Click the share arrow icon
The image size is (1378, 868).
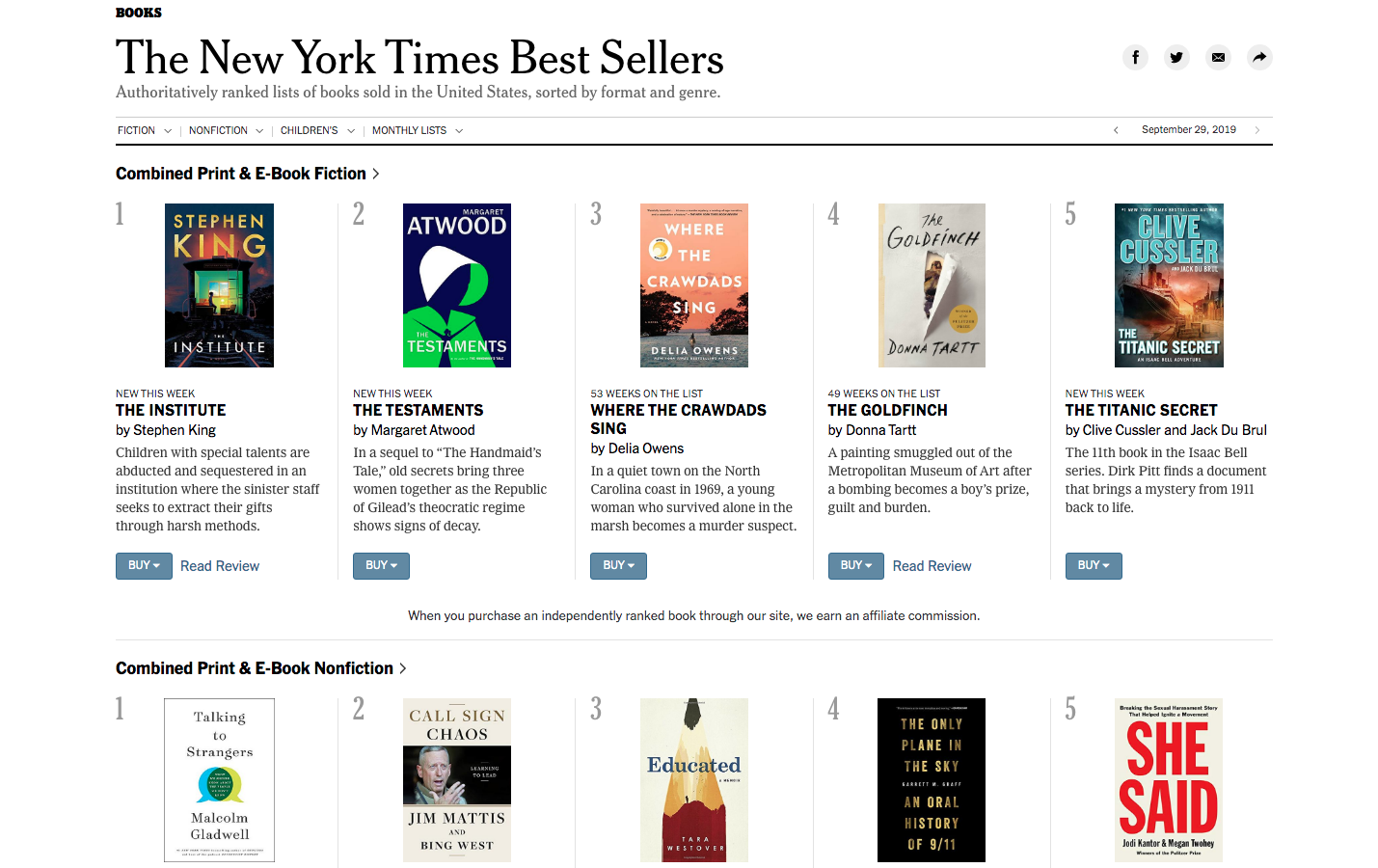tap(1259, 58)
